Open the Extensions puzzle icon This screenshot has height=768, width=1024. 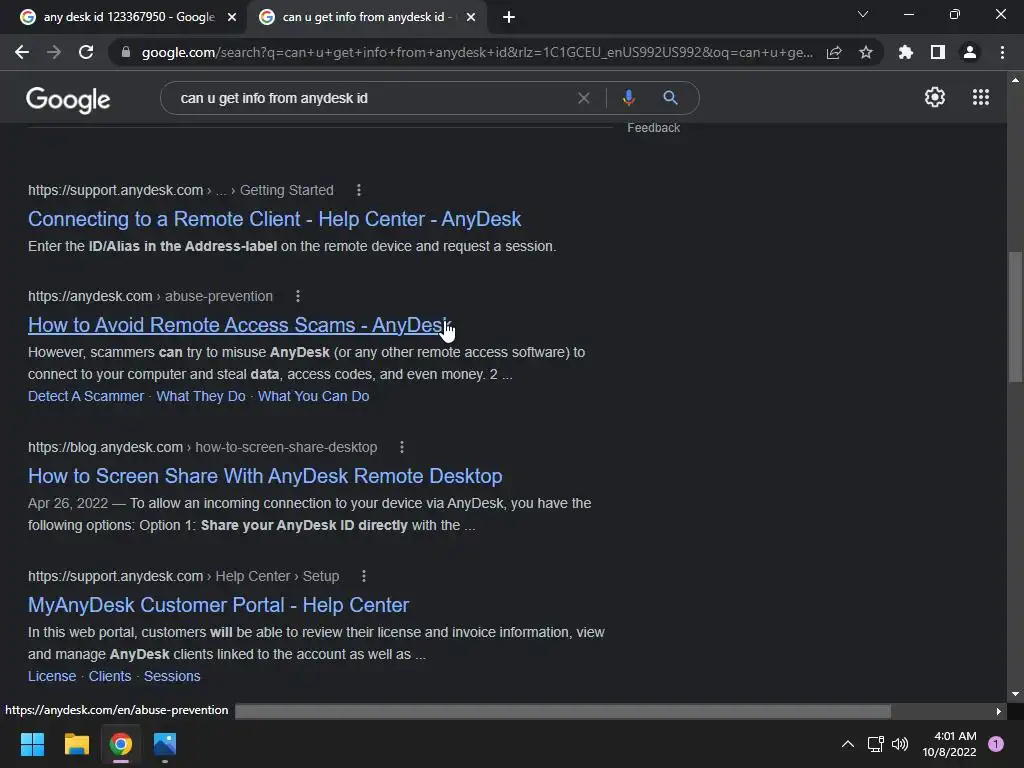coord(906,52)
